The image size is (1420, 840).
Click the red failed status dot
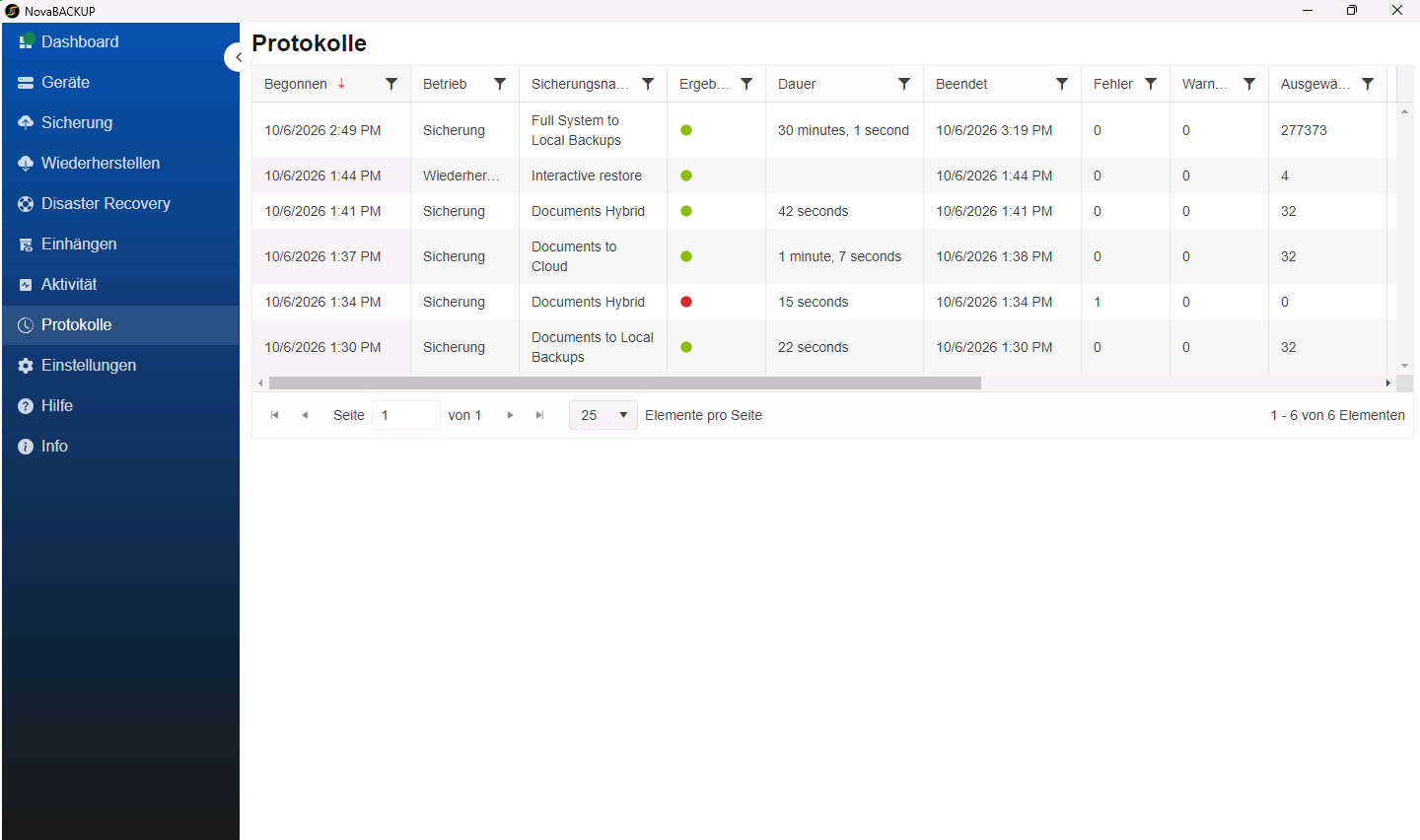[686, 302]
